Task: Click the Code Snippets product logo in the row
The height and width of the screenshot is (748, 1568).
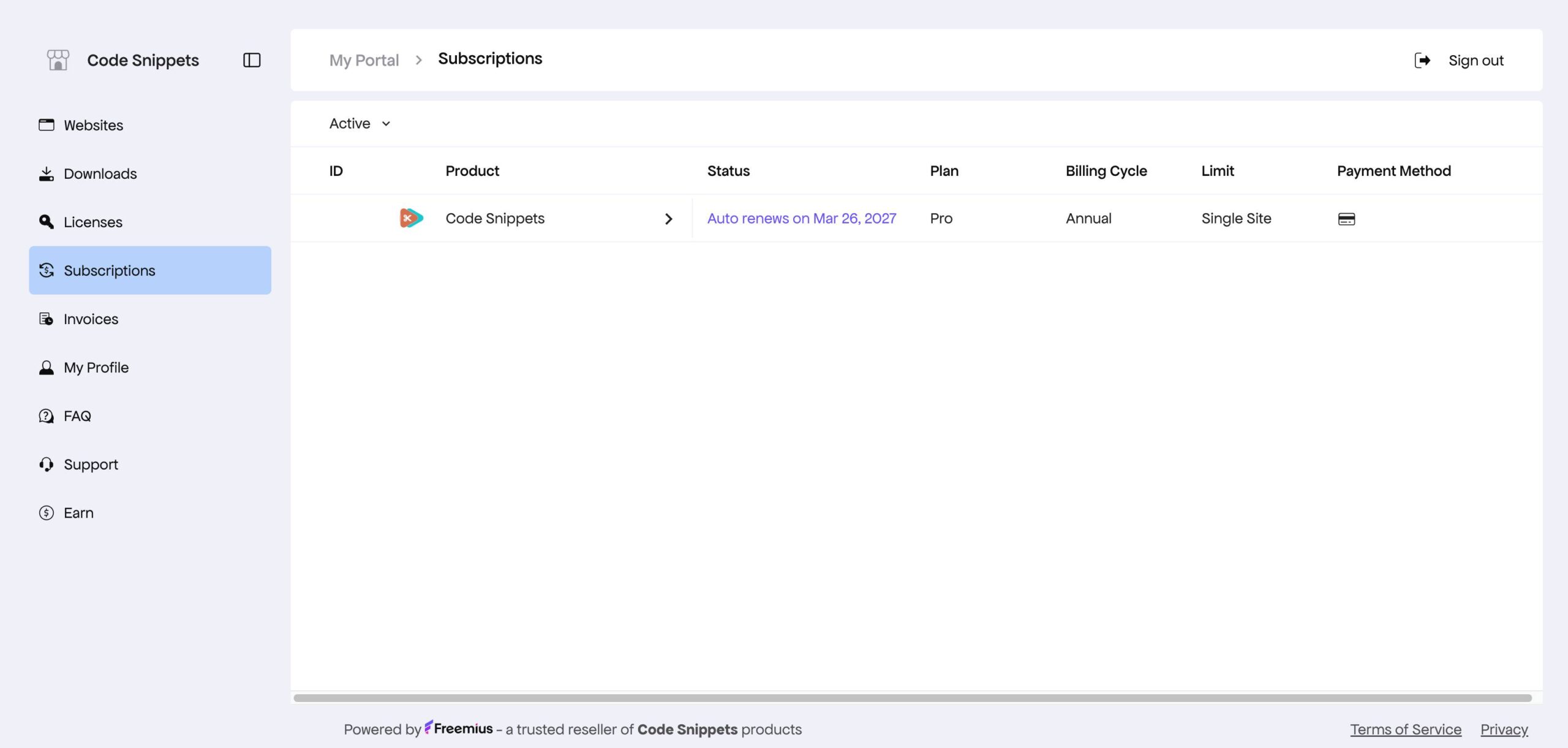Action: [x=411, y=218]
